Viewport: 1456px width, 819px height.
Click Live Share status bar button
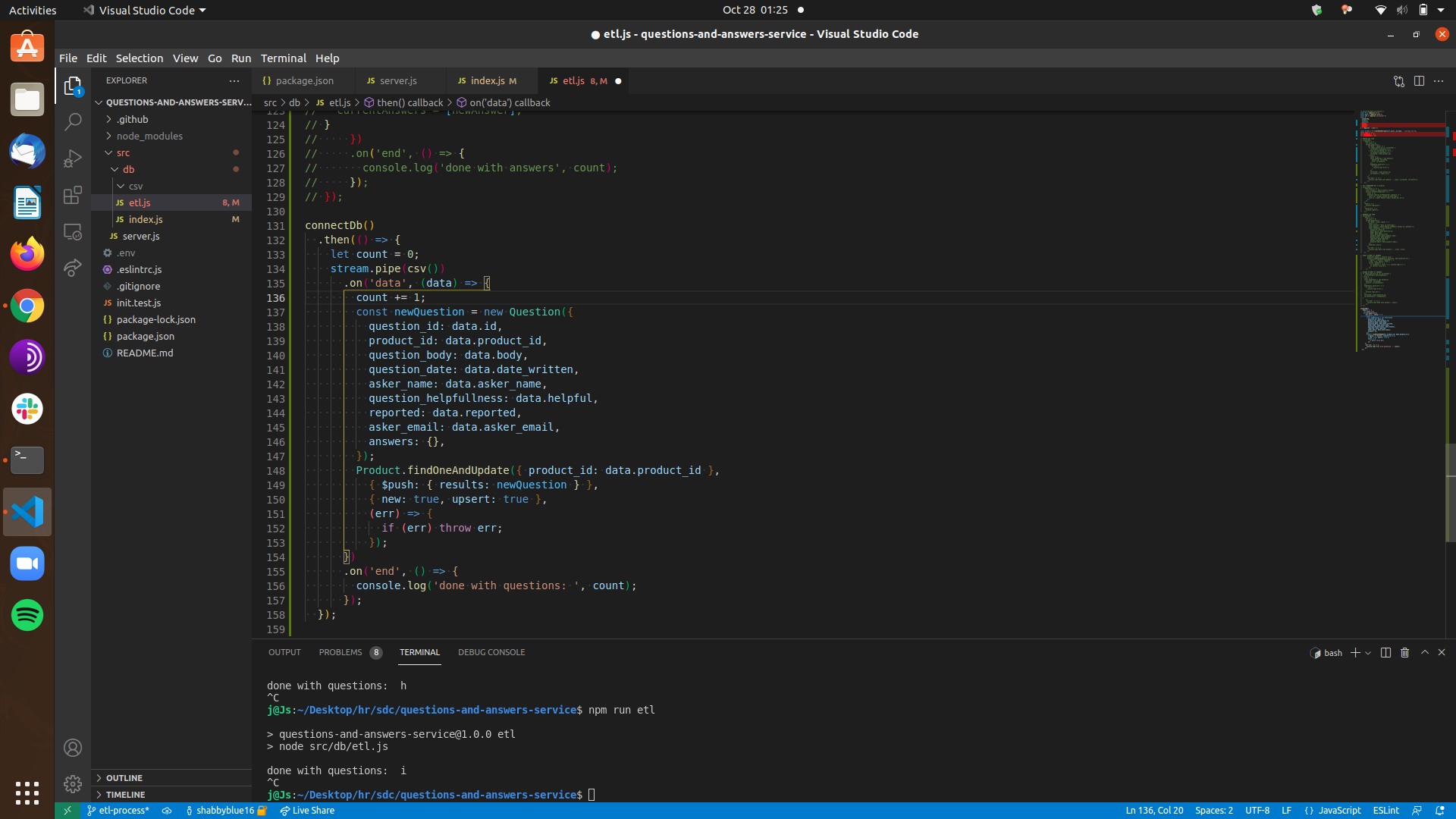tap(307, 810)
